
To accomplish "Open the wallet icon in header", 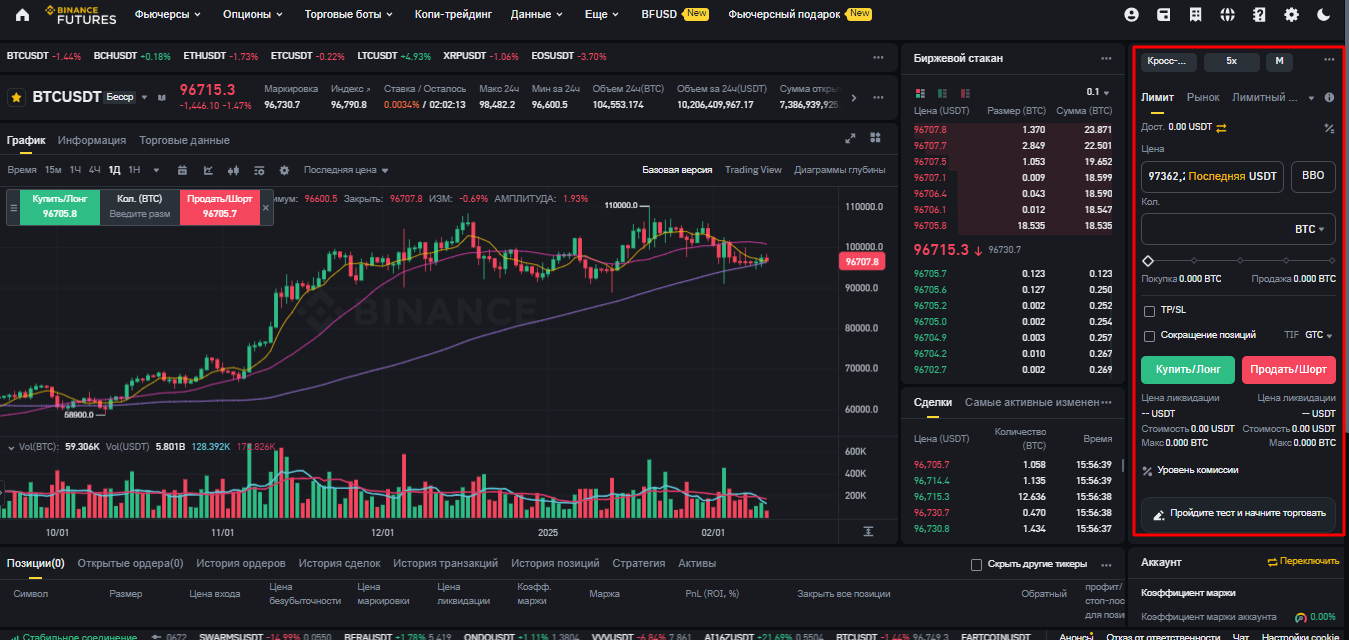I will pos(1163,15).
